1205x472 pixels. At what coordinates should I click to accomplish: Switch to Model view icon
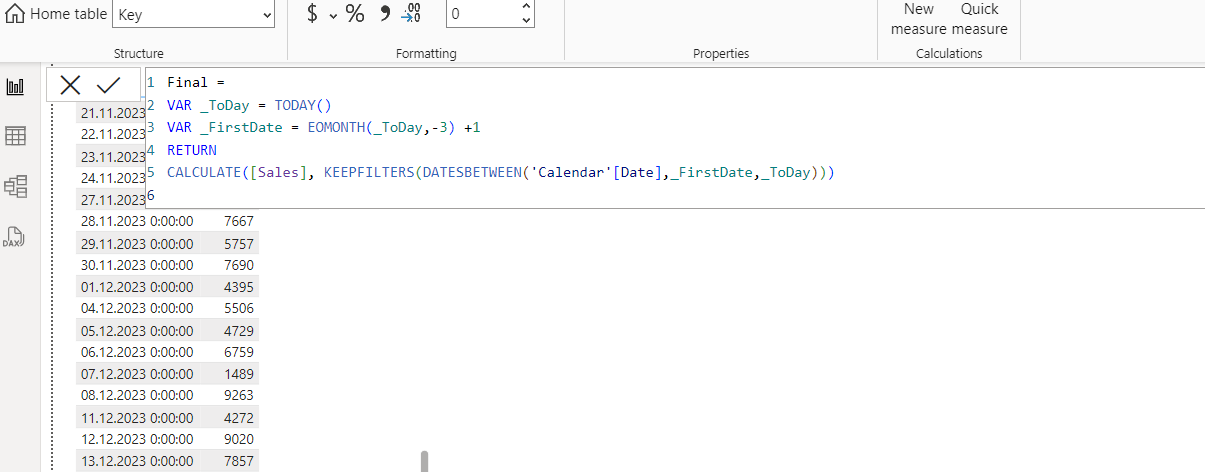[15, 186]
